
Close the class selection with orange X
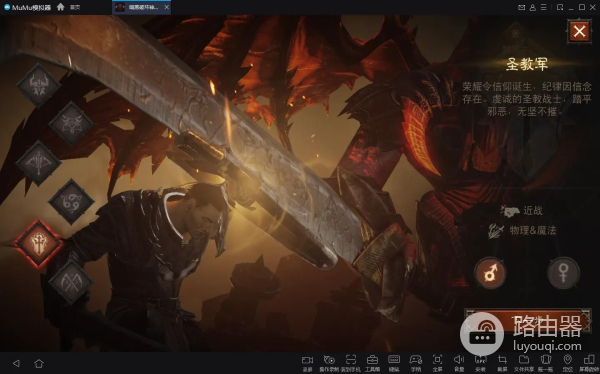point(579,31)
